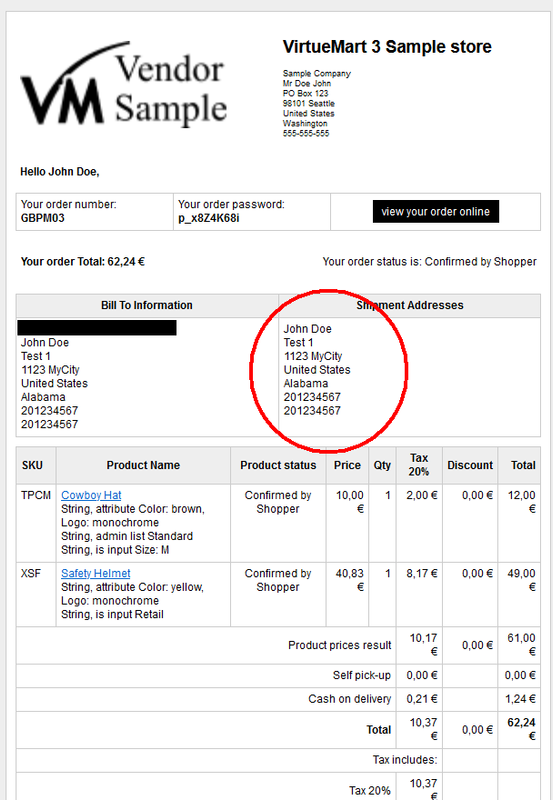Viewport: 553px width, 800px height.
Task: Click the 'Tax includes:' label
Action: 405,760
